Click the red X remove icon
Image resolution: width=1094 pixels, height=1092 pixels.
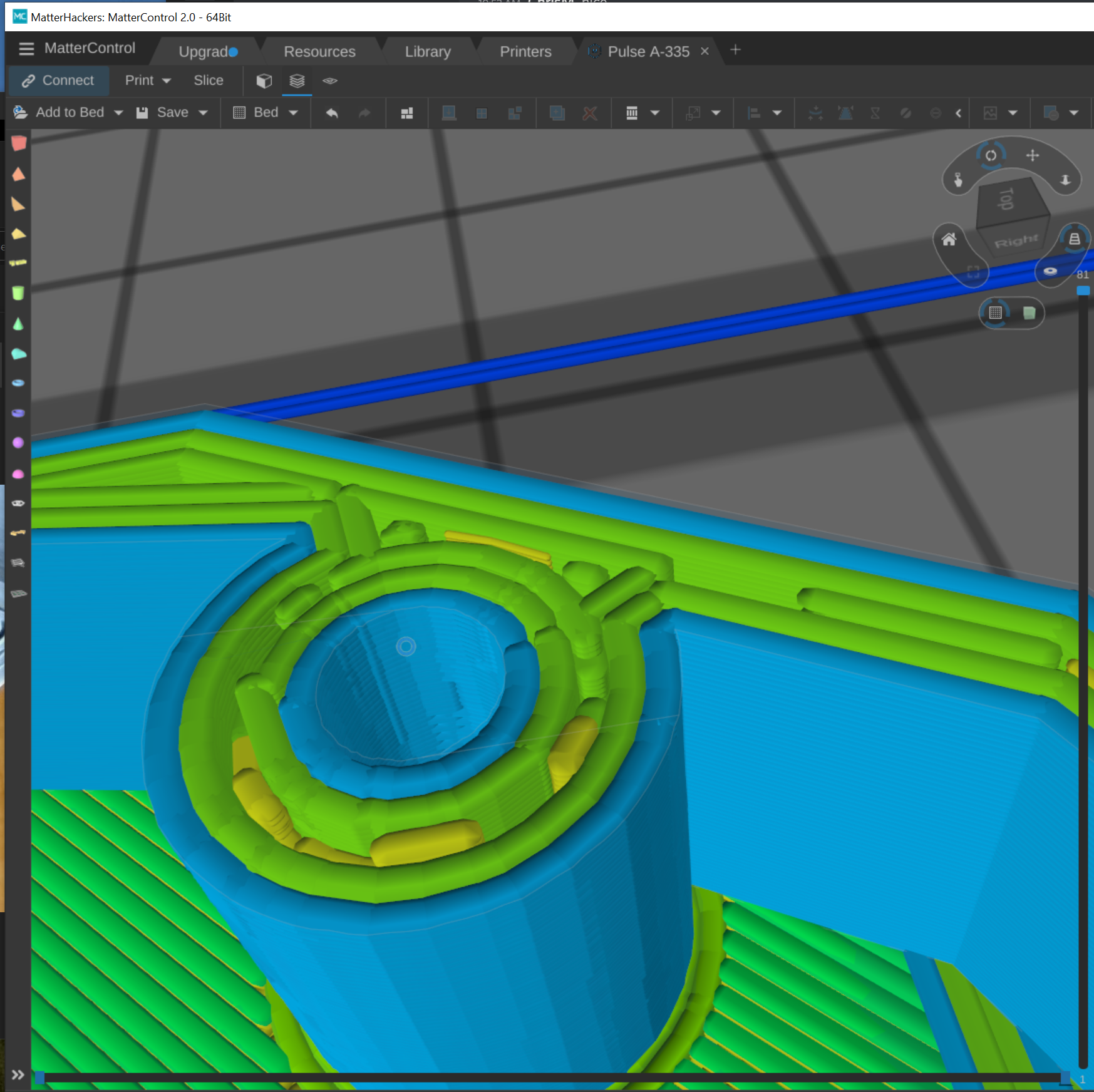click(590, 113)
